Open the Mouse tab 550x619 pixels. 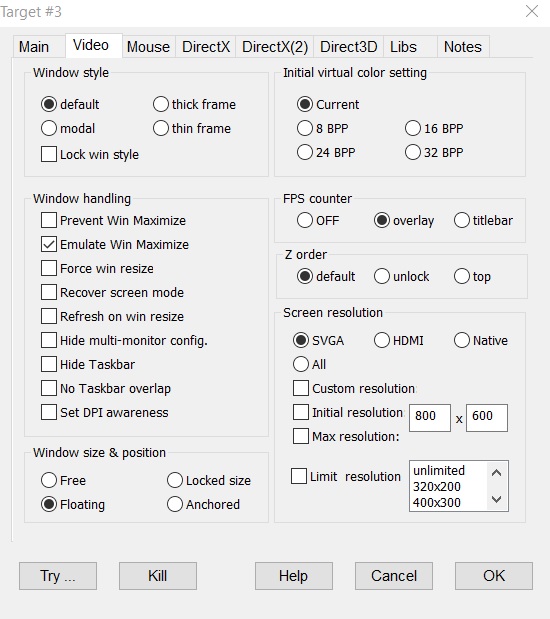pos(148,47)
